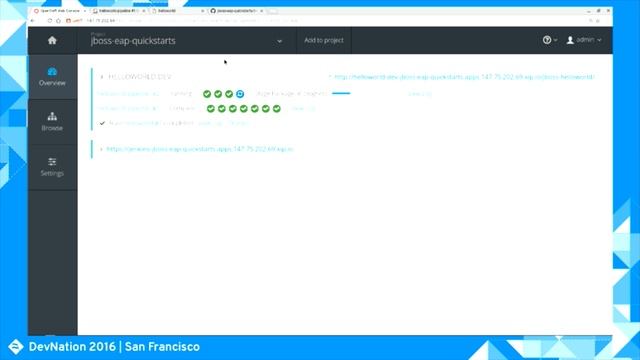
Task: Open the Browse sidebar section
Action: pos(52,122)
